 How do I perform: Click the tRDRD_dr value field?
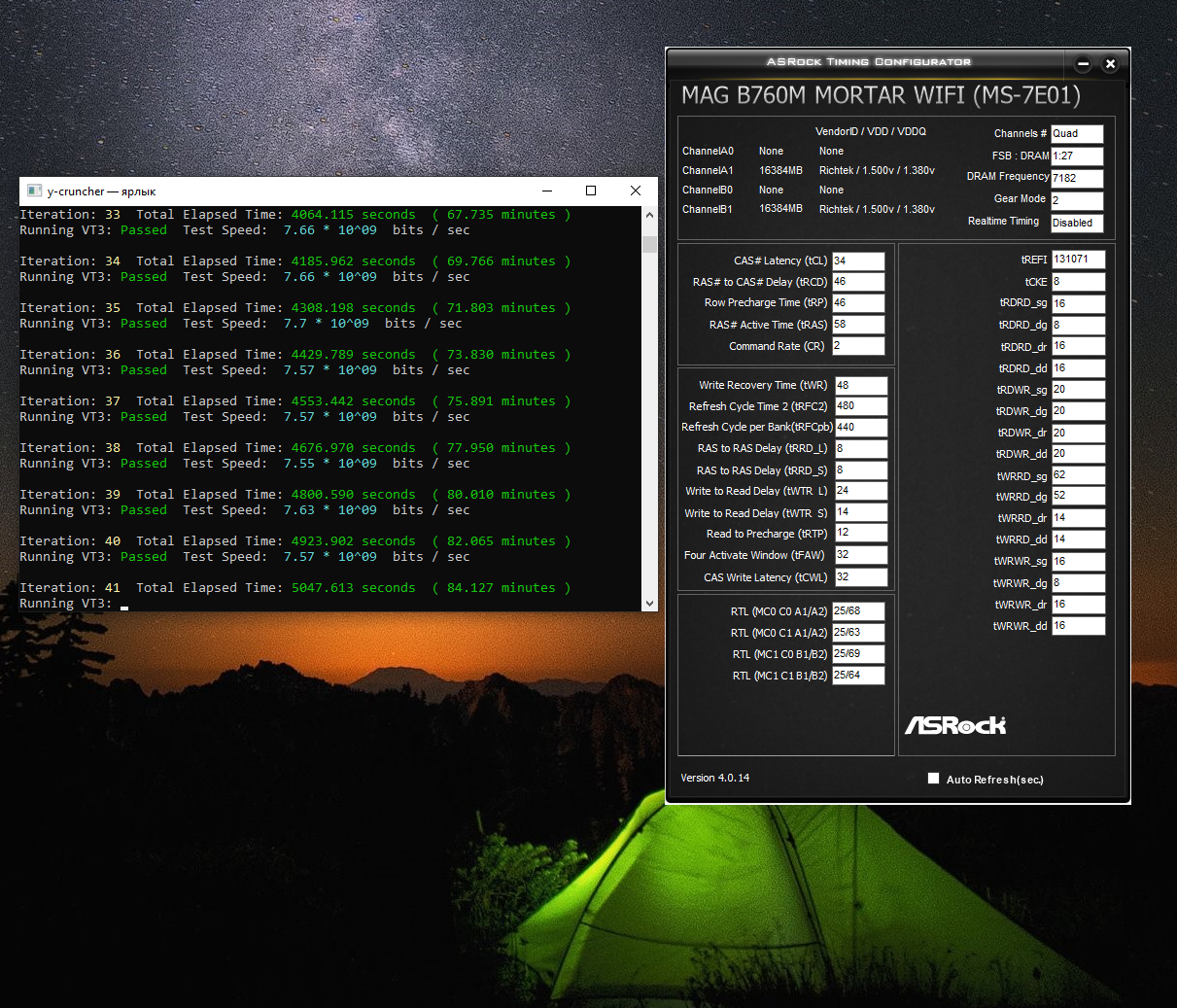tap(1078, 346)
